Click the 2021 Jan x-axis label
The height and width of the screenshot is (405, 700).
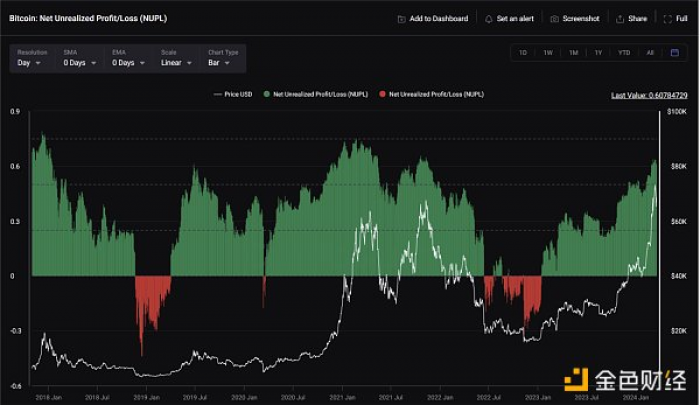tap(342, 397)
